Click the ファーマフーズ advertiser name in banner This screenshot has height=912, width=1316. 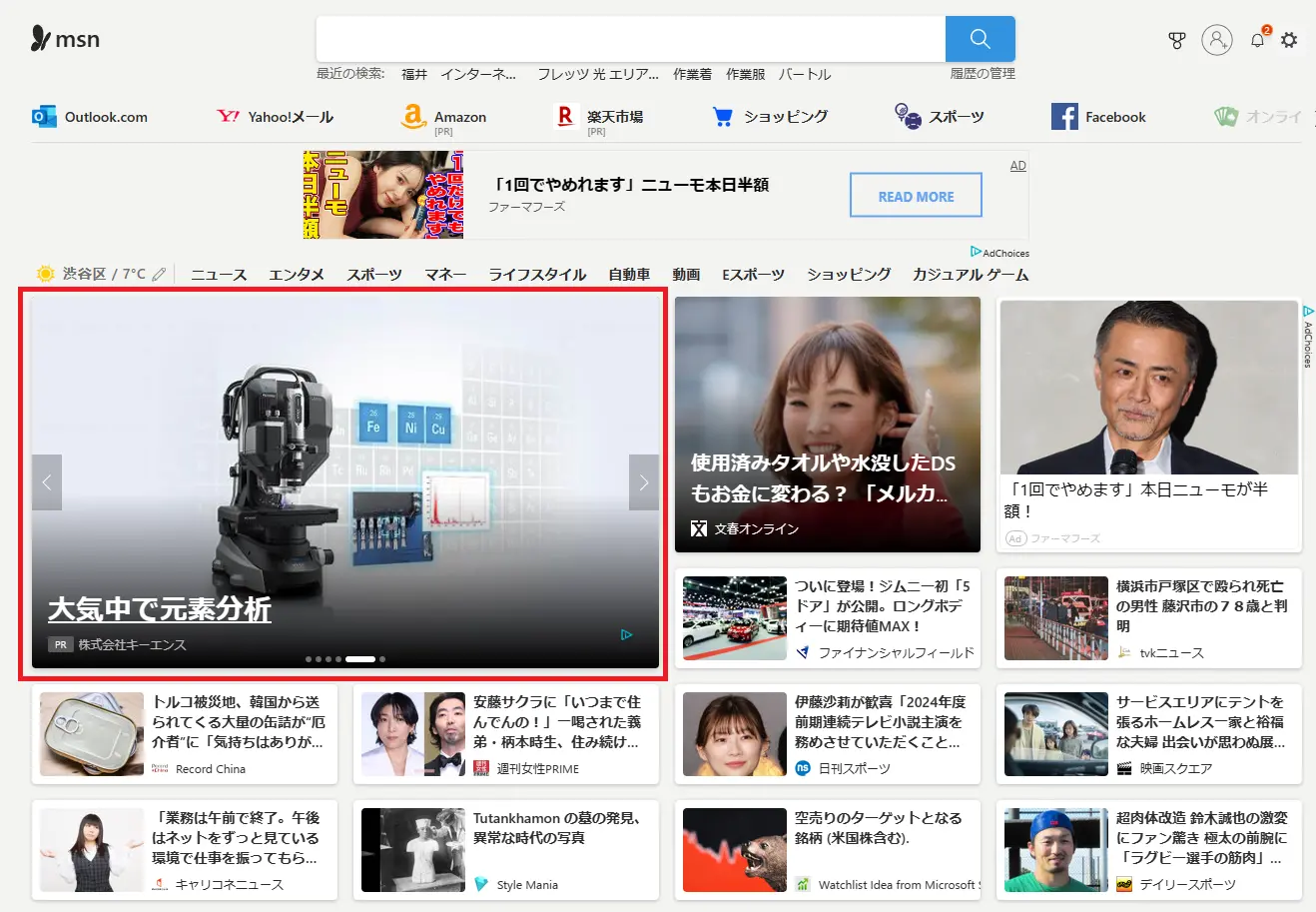coord(526,207)
